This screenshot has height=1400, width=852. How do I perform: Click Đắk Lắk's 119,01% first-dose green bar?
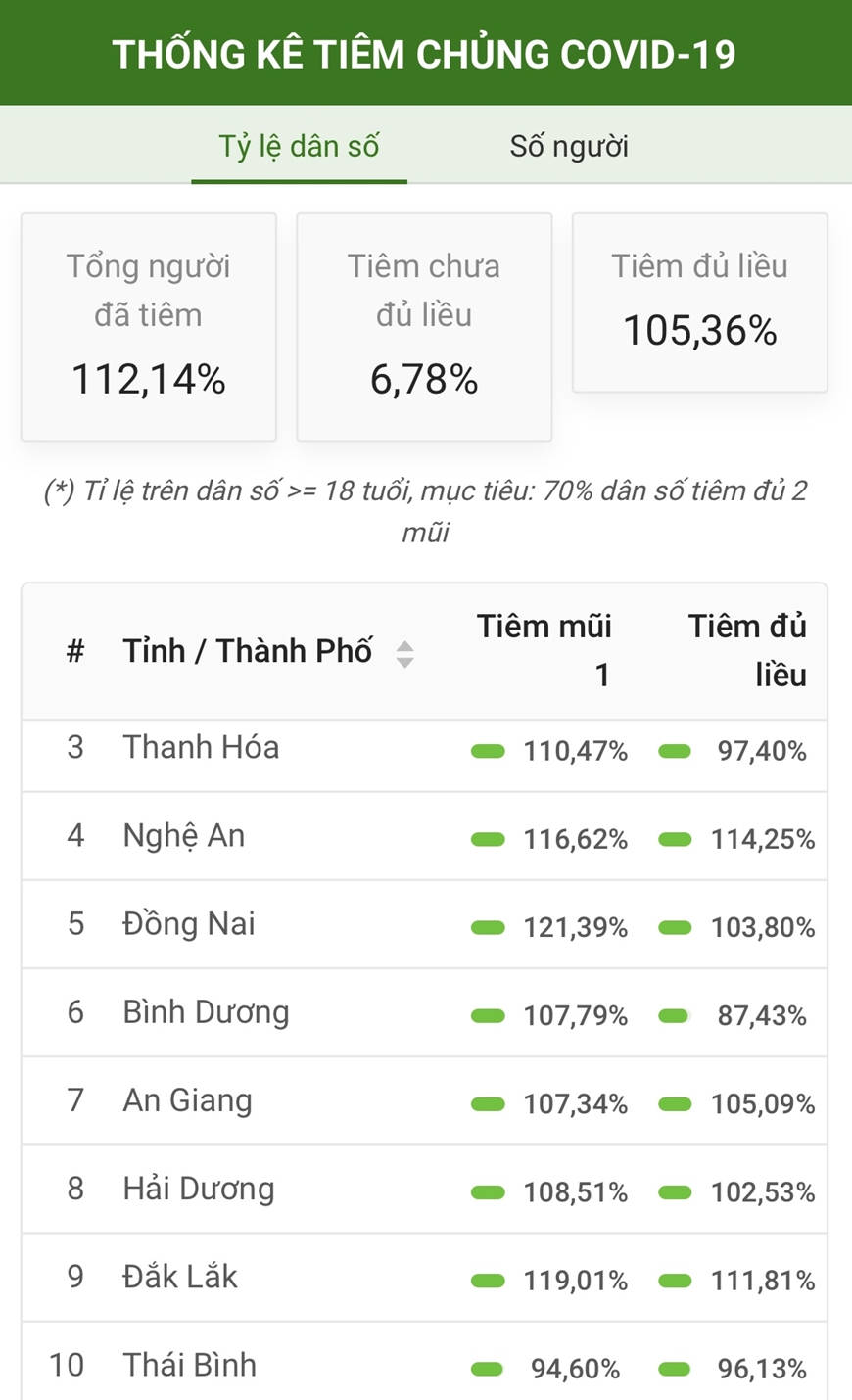coord(488,1281)
